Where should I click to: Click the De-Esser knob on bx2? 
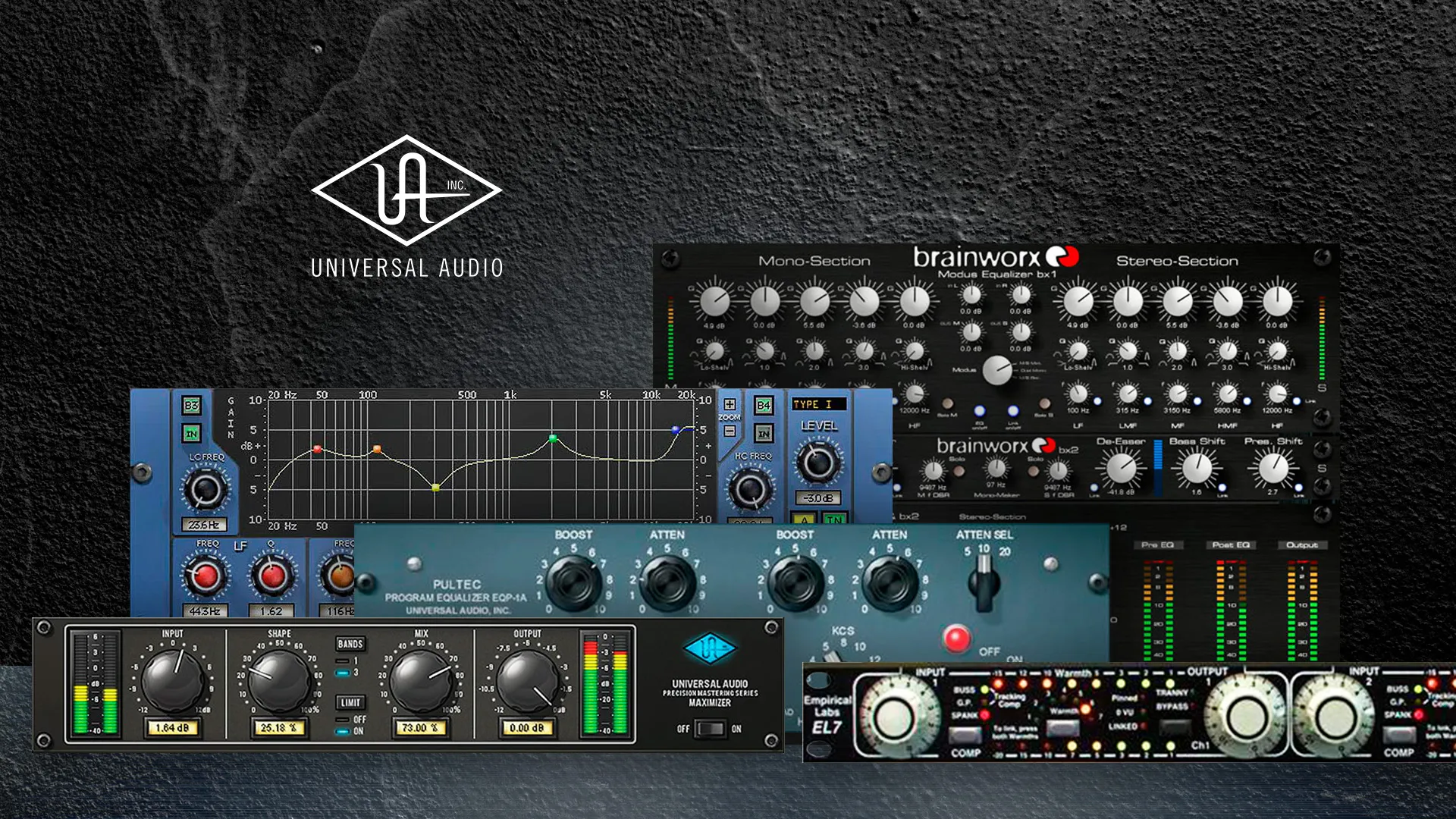(x=1121, y=468)
